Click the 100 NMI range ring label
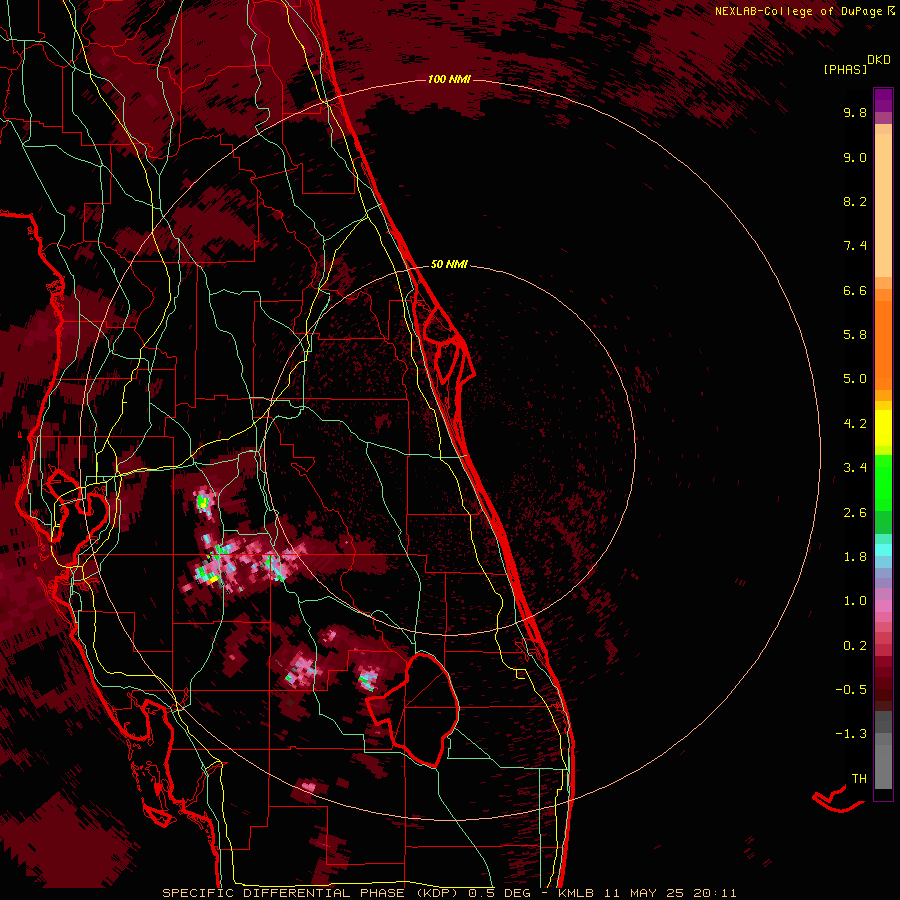The height and width of the screenshot is (900, 900). [x=449, y=79]
